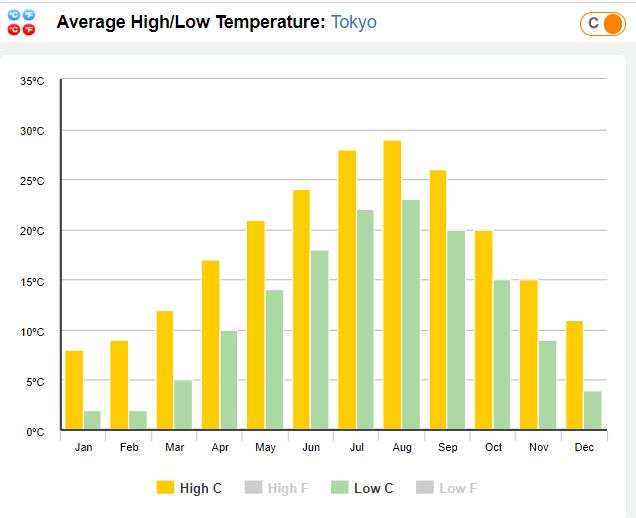Show the High F legend series
This screenshot has width=636, height=518.
point(282,488)
